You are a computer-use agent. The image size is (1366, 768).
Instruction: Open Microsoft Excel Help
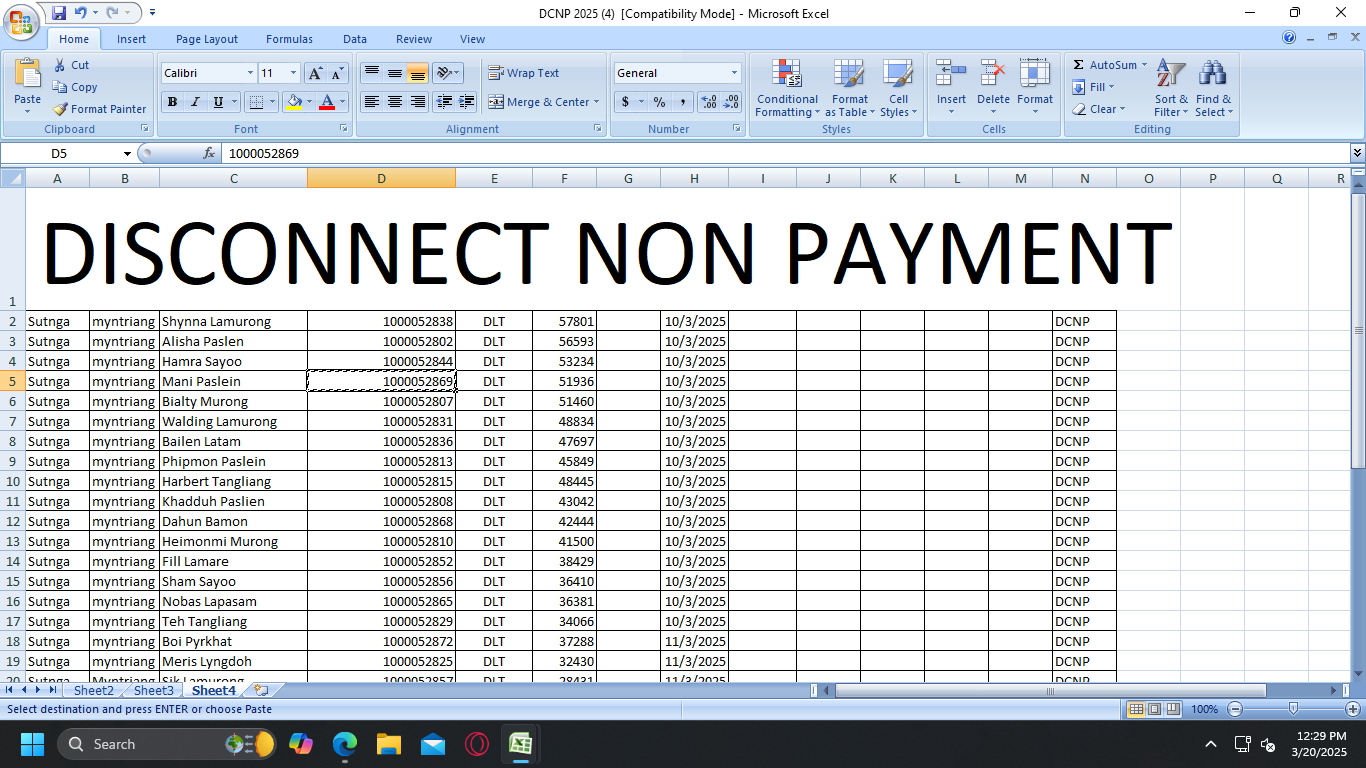coord(1289,38)
